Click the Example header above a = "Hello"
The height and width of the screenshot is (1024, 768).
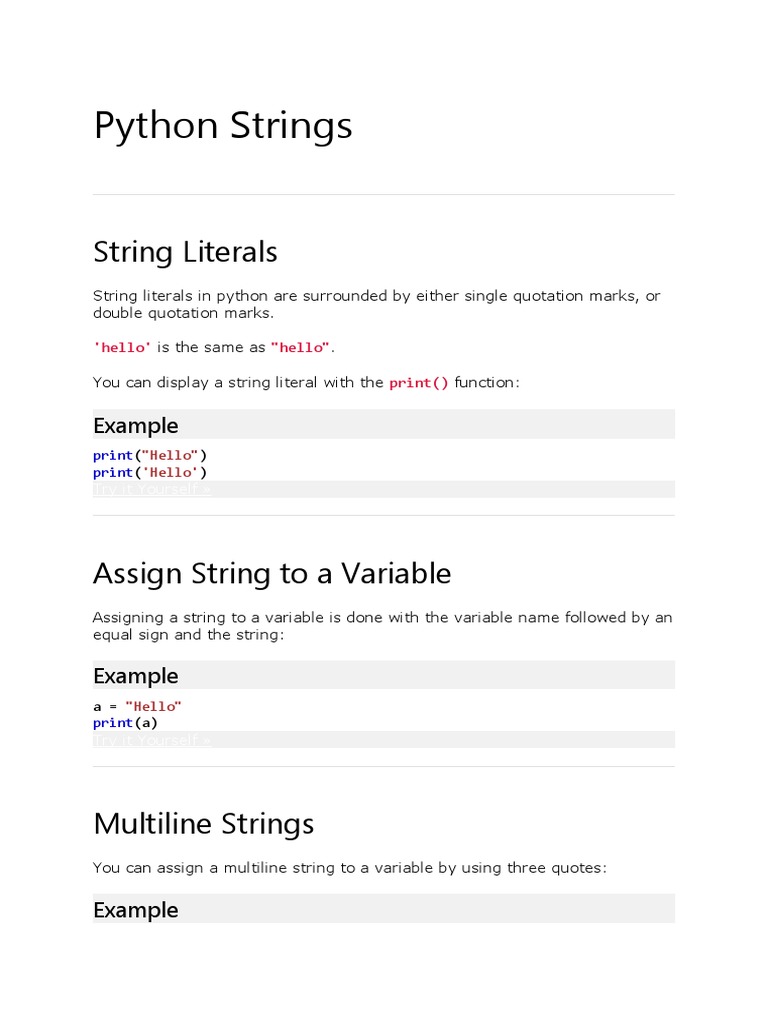tap(136, 676)
